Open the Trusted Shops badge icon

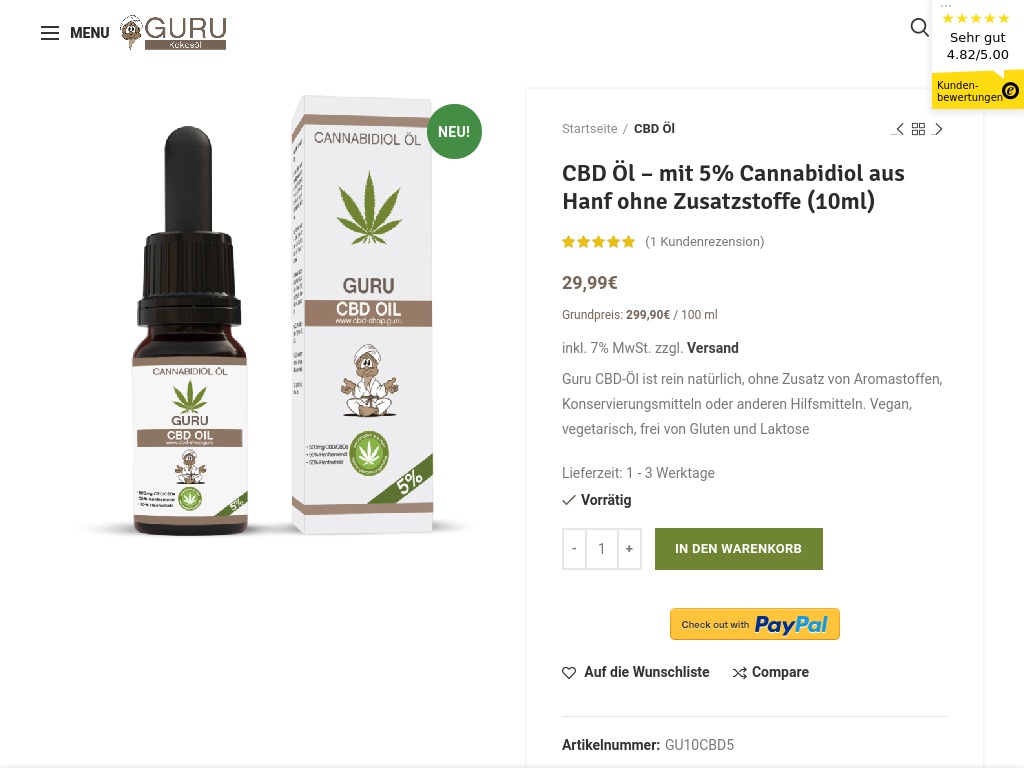1010,91
